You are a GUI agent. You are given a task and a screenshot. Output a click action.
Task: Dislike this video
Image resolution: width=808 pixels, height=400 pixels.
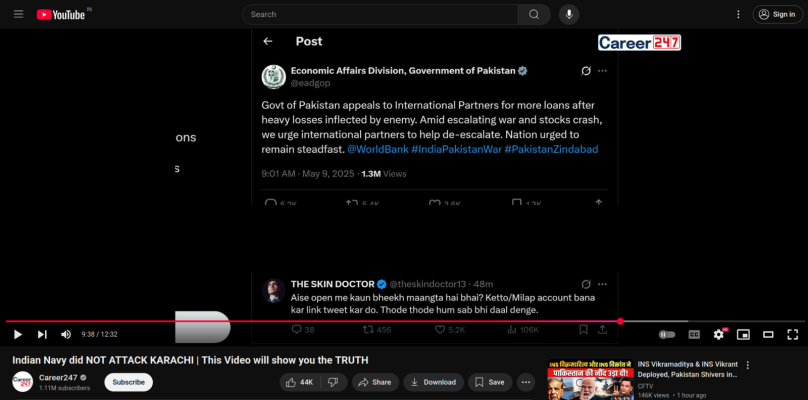tap(333, 382)
